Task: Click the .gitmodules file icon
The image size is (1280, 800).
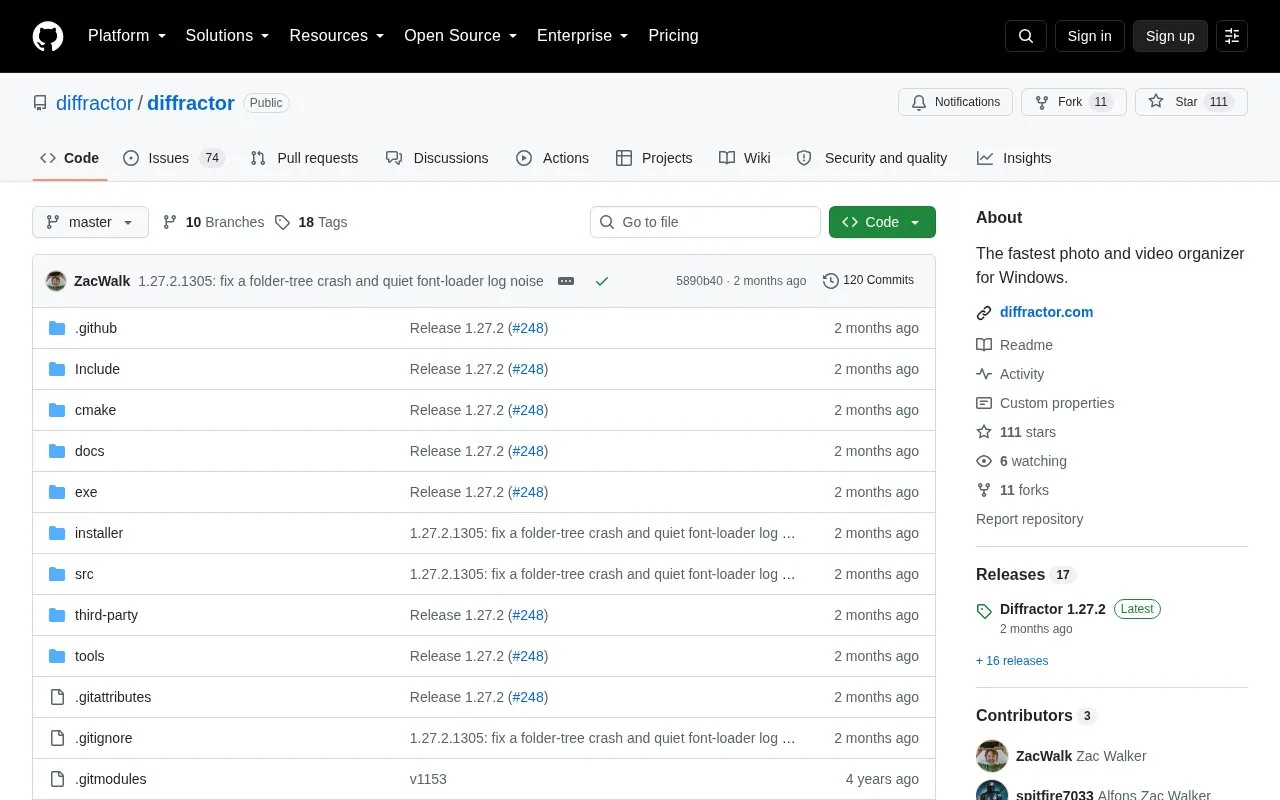Action: [x=57, y=779]
